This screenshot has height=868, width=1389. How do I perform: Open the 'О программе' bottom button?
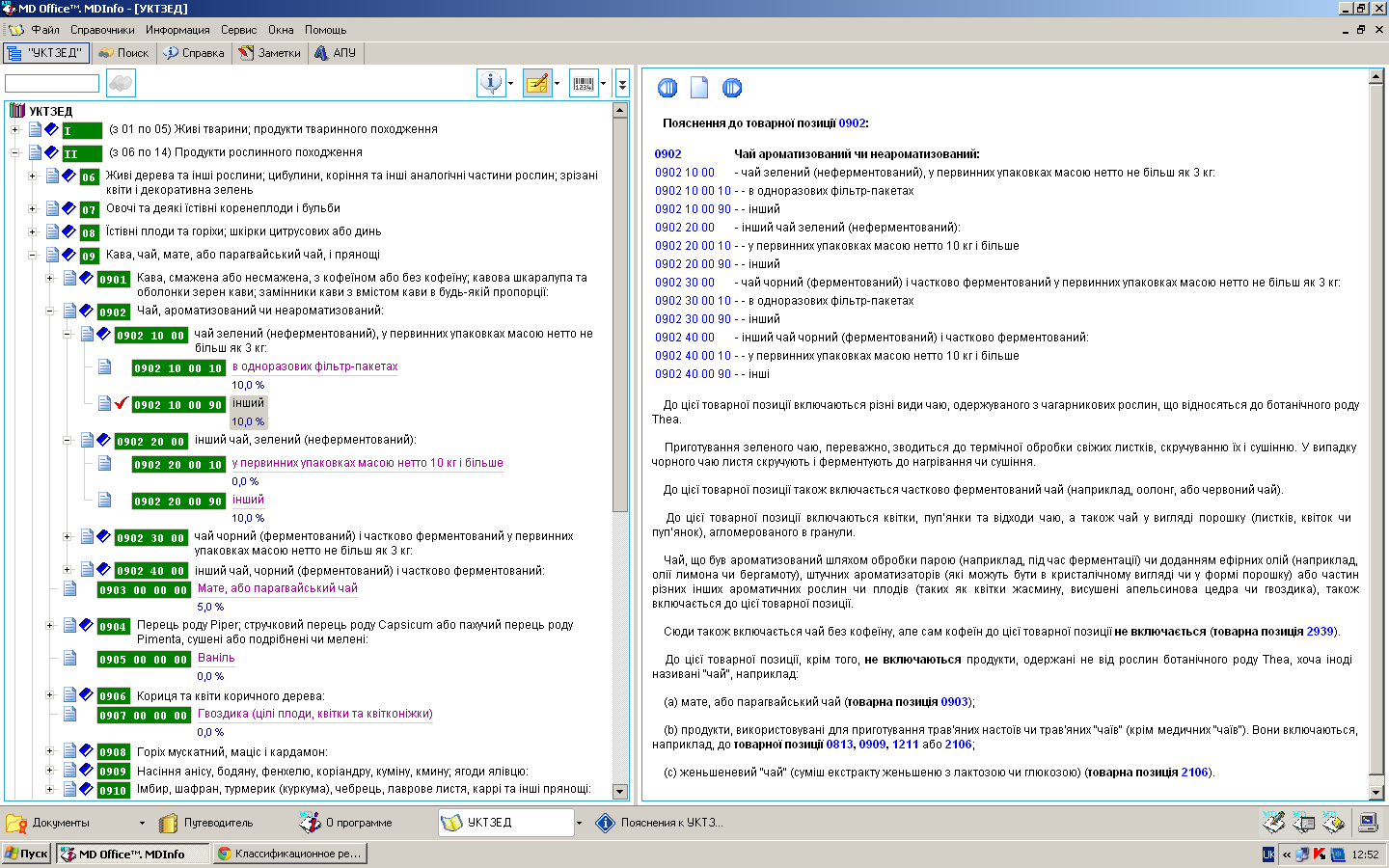(347, 823)
